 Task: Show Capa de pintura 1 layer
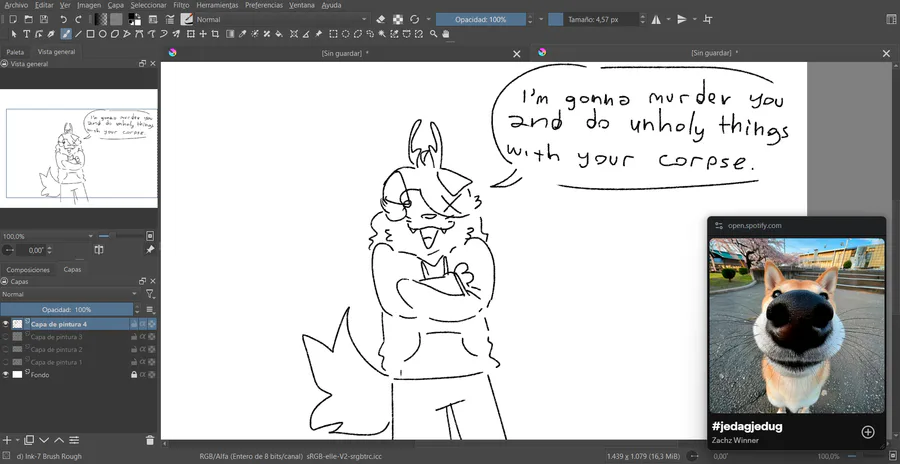click(5, 362)
